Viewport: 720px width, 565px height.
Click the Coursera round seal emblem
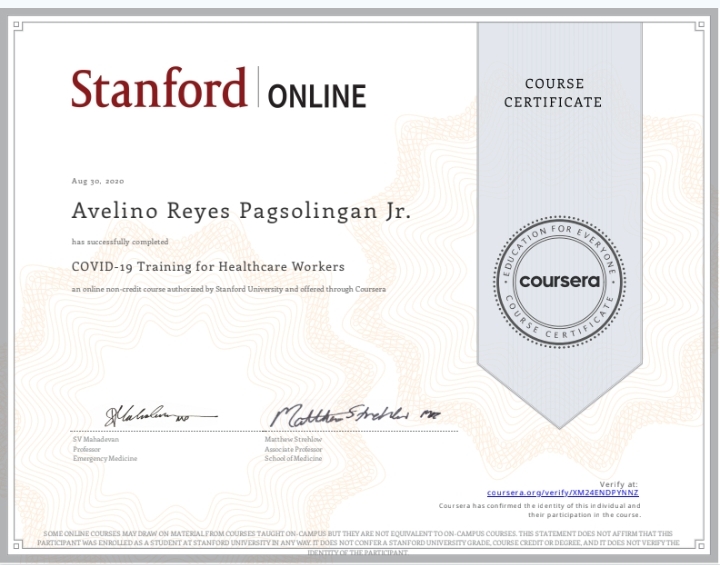[x=559, y=282]
